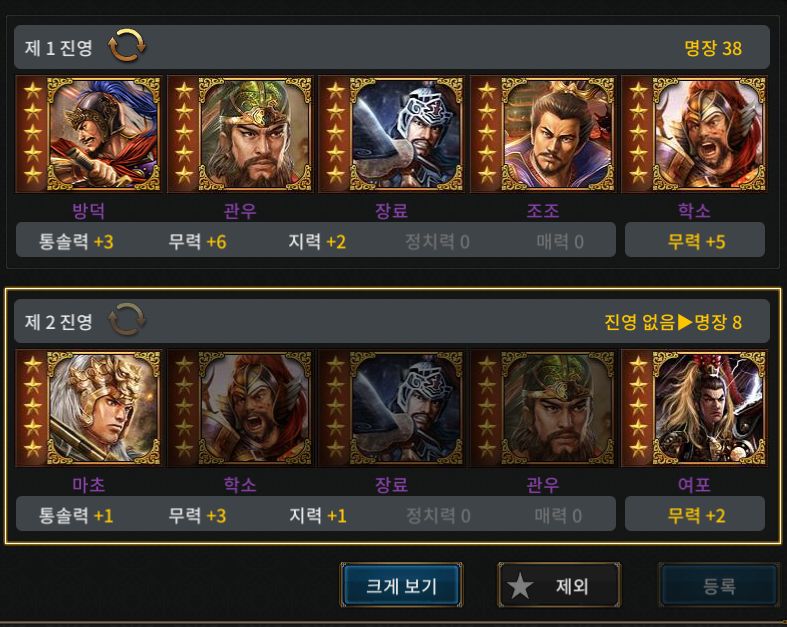The height and width of the screenshot is (627, 787).
Task: Select the 마초 portrait in 제 2 진영
Action: click(x=88, y=408)
